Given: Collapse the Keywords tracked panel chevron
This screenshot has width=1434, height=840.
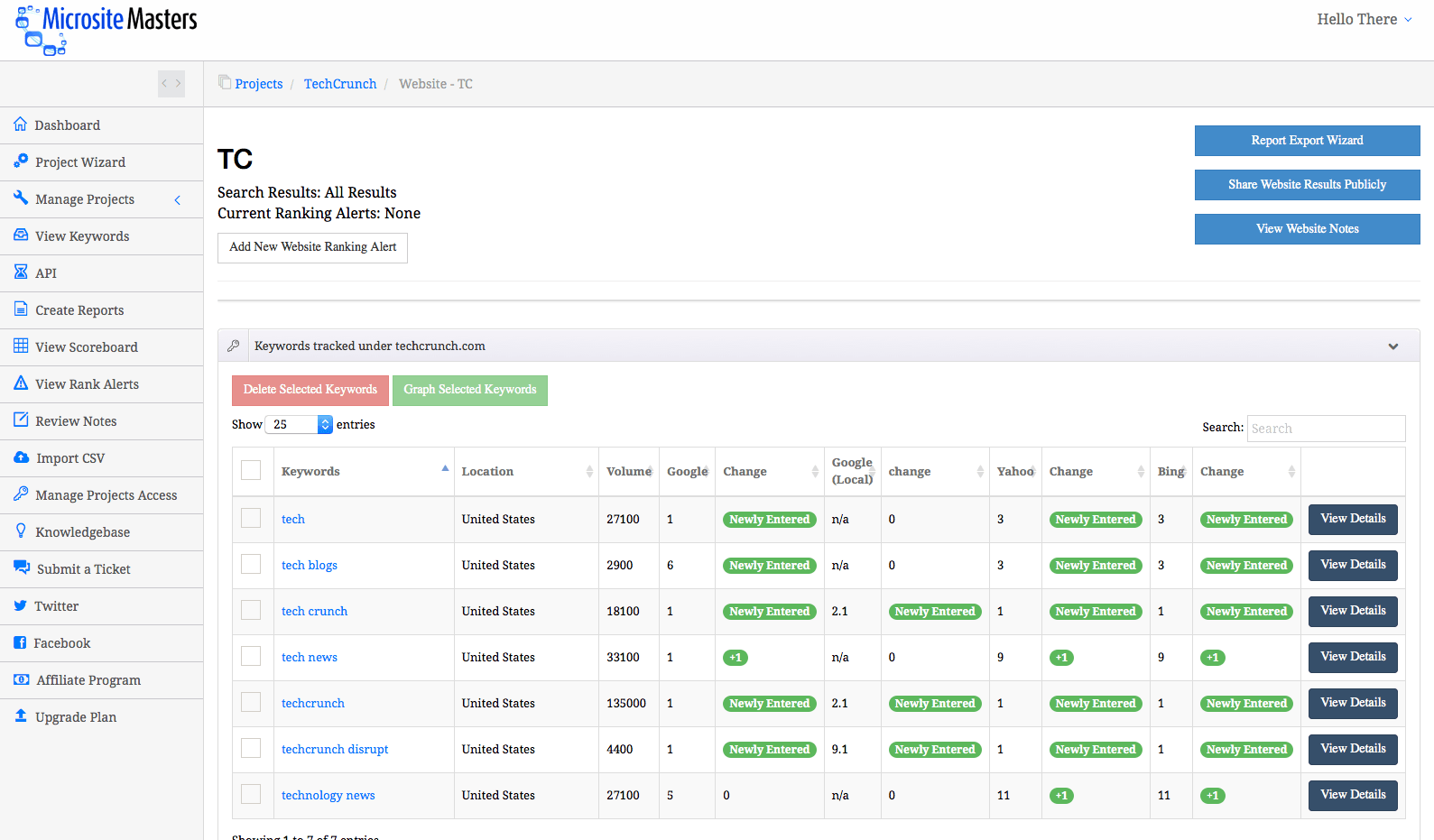Looking at the screenshot, I should [1392, 346].
